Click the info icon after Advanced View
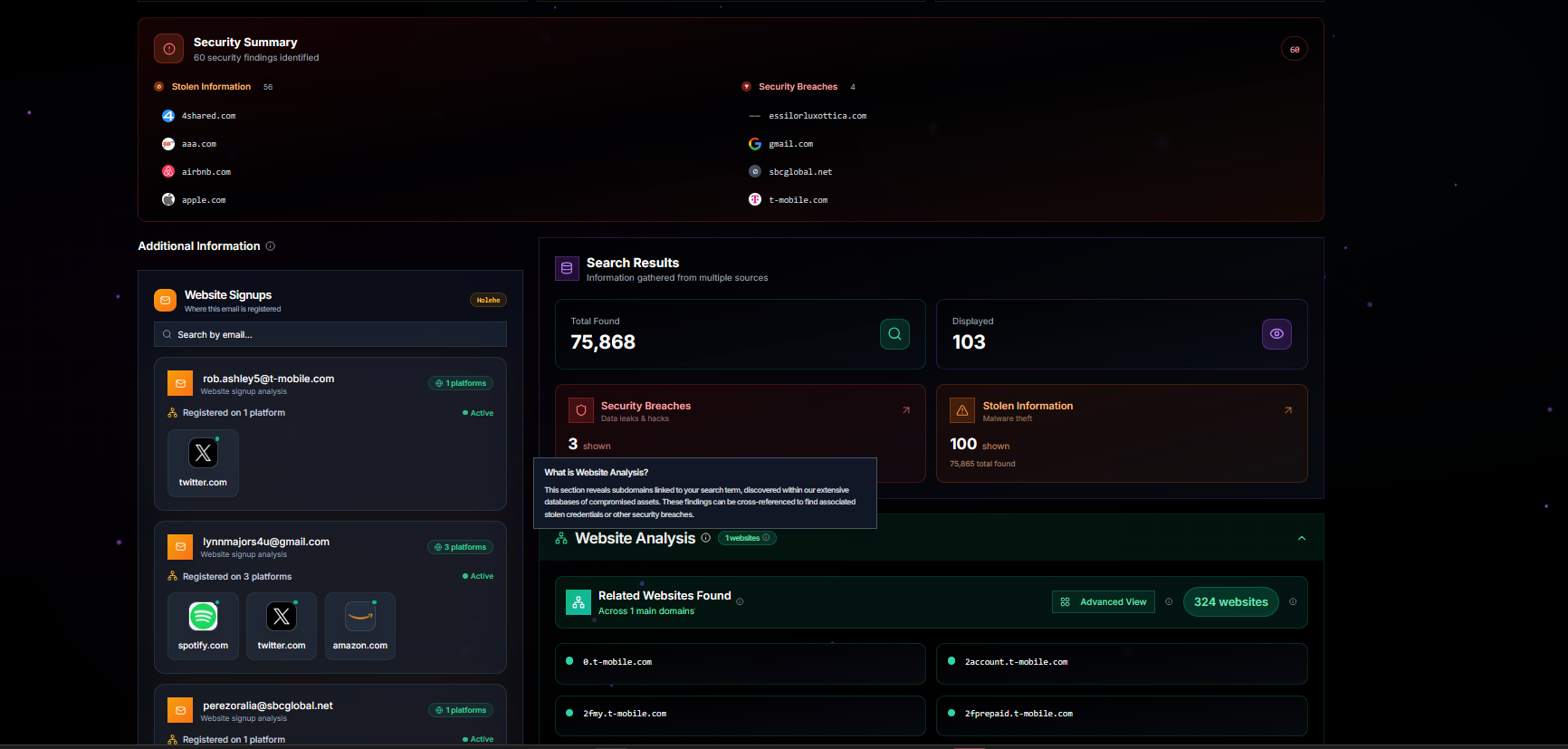 1169,601
